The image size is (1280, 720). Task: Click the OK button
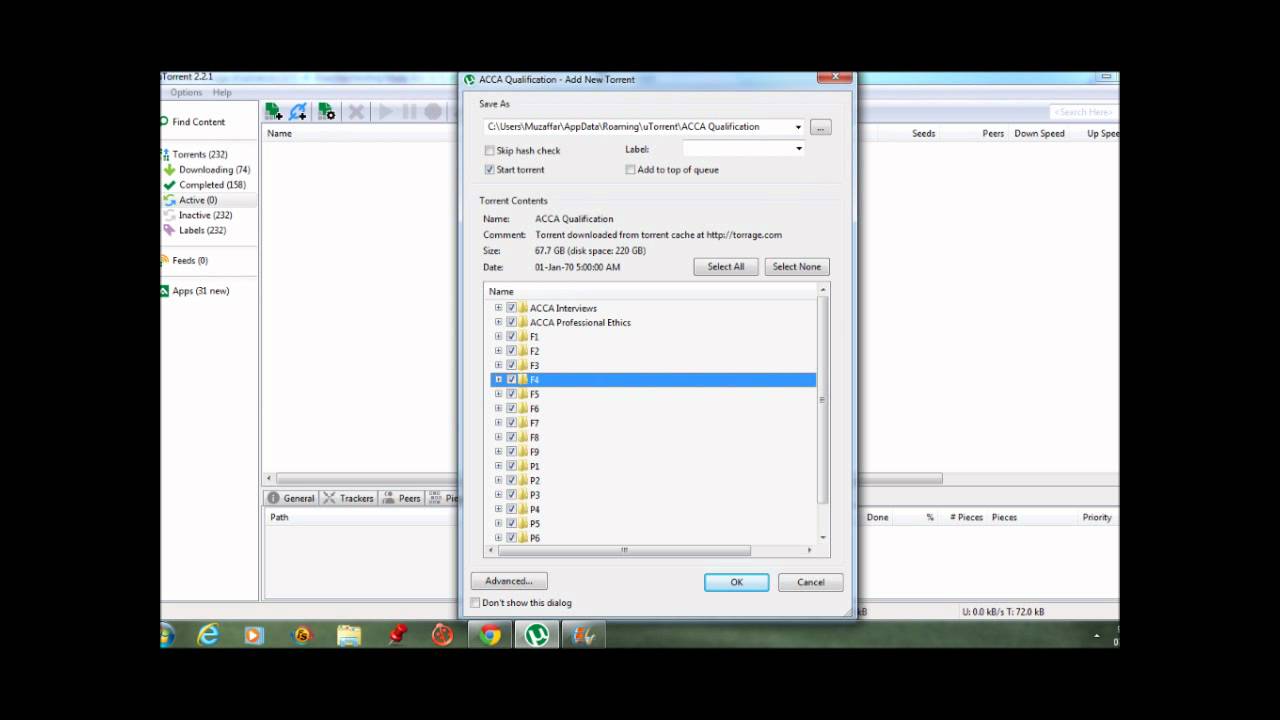tap(737, 582)
